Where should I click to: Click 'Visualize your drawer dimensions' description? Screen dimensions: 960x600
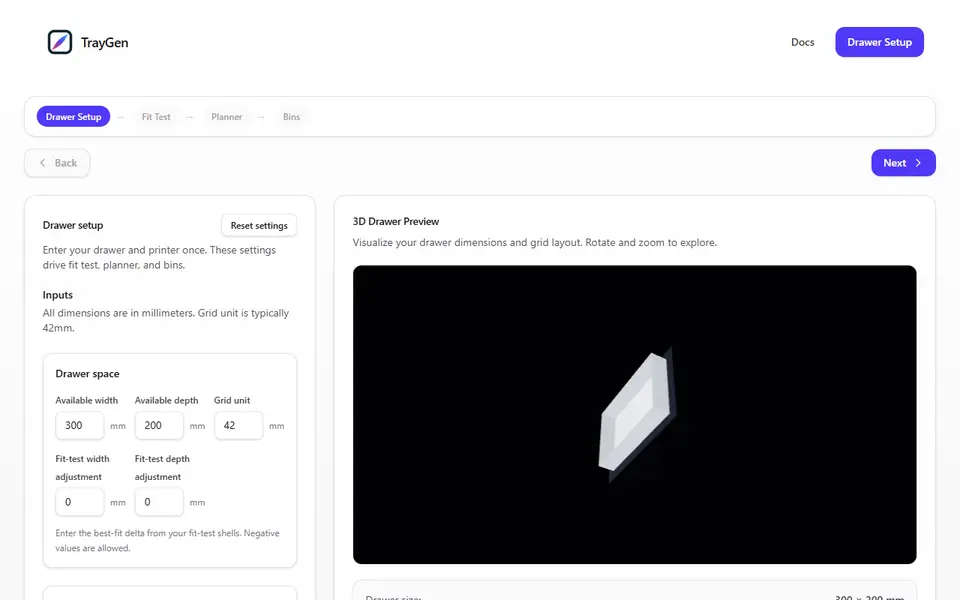point(534,242)
